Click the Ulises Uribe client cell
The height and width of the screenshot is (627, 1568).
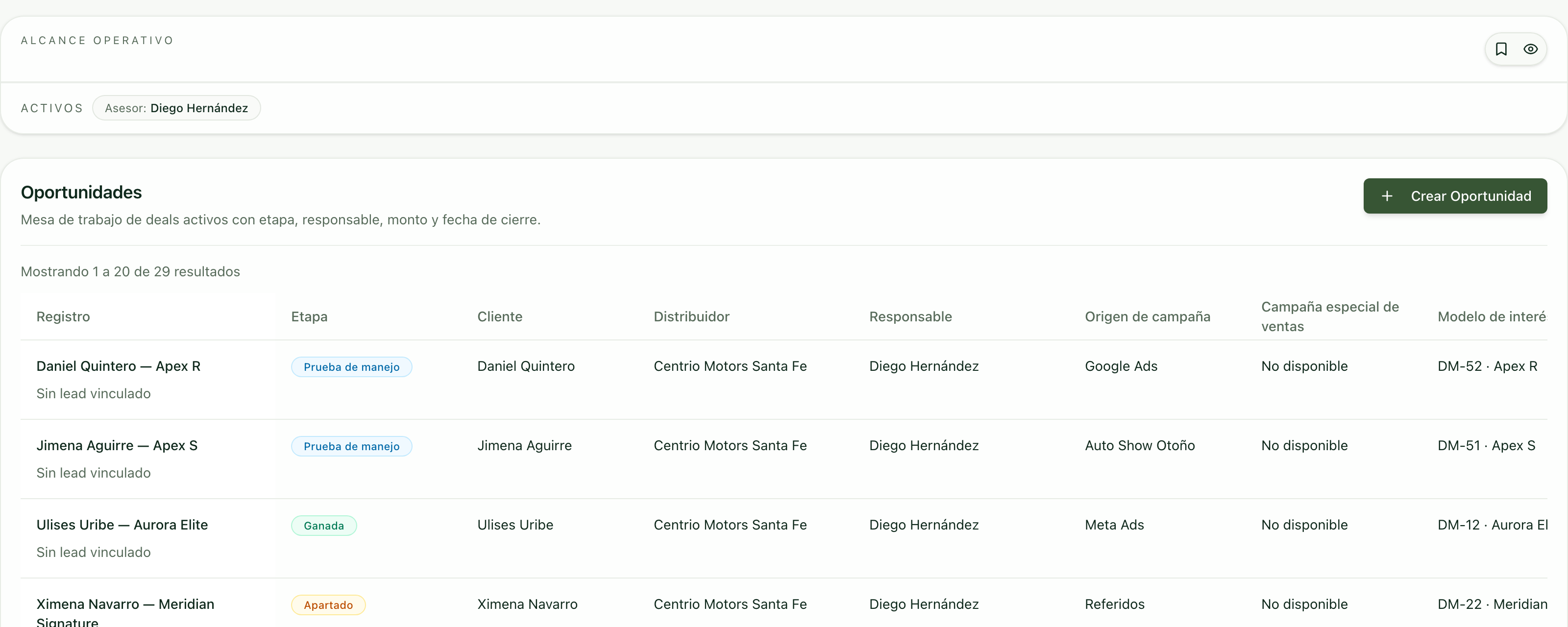(x=515, y=525)
